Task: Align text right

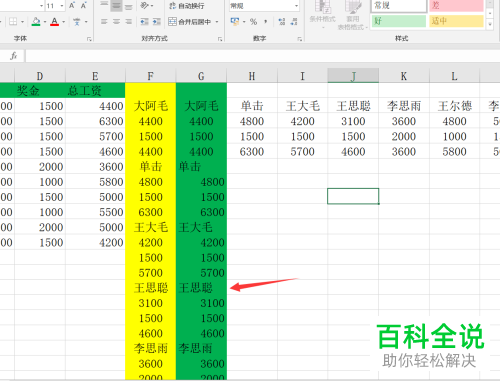Action: (x=129, y=22)
